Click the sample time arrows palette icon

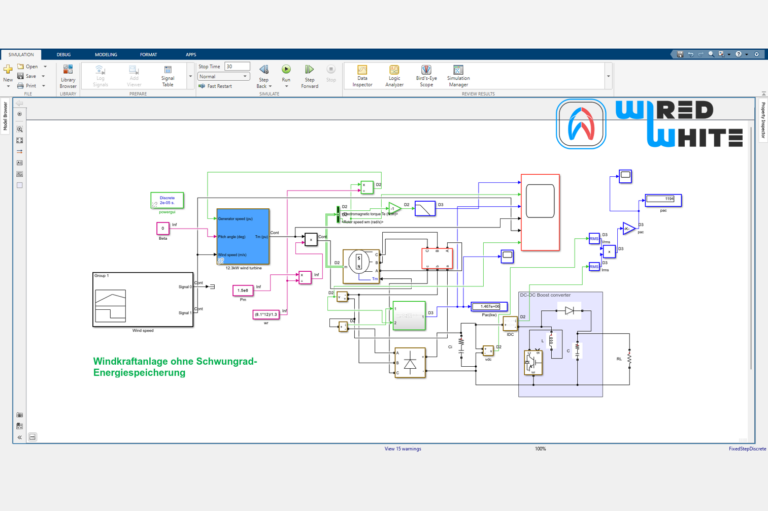tap(20, 152)
